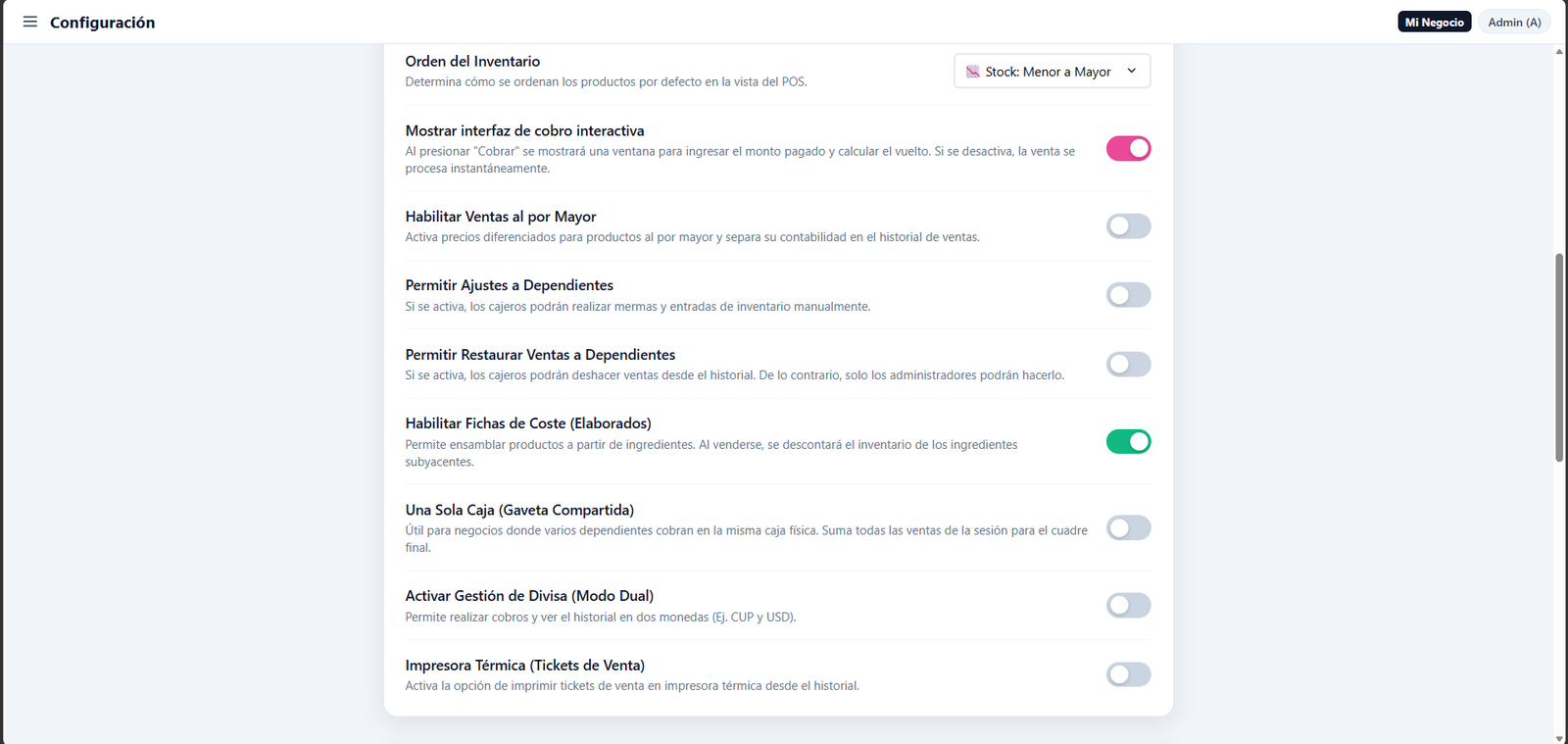This screenshot has height=744, width=1568.
Task: Click Impresora Térmica (Tickets de Venta) label
Action: pyautogui.click(x=524, y=666)
